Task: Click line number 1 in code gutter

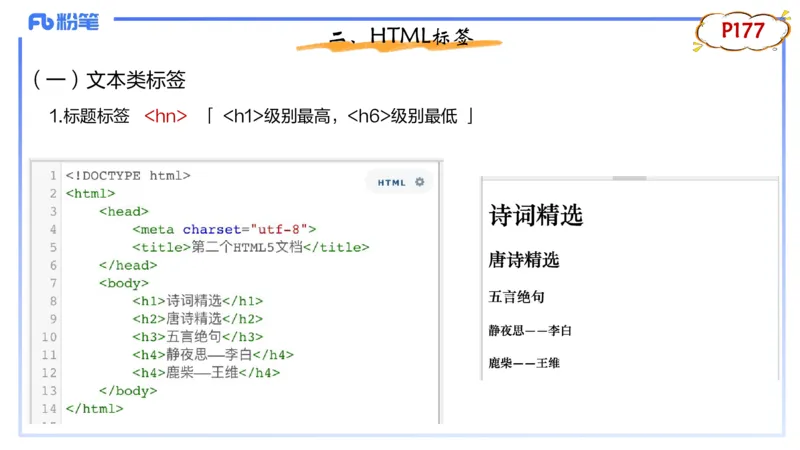Action: tap(53, 175)
